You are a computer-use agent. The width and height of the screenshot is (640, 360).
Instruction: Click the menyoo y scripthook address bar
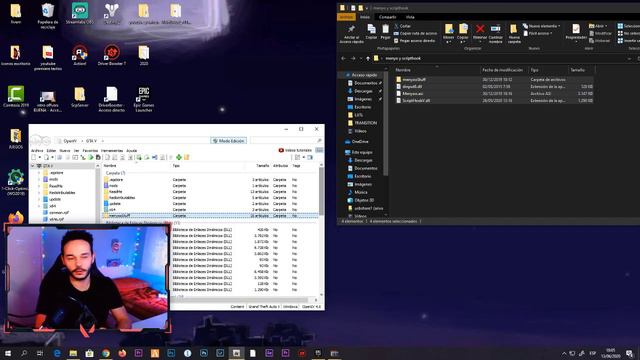coord(502,58)
